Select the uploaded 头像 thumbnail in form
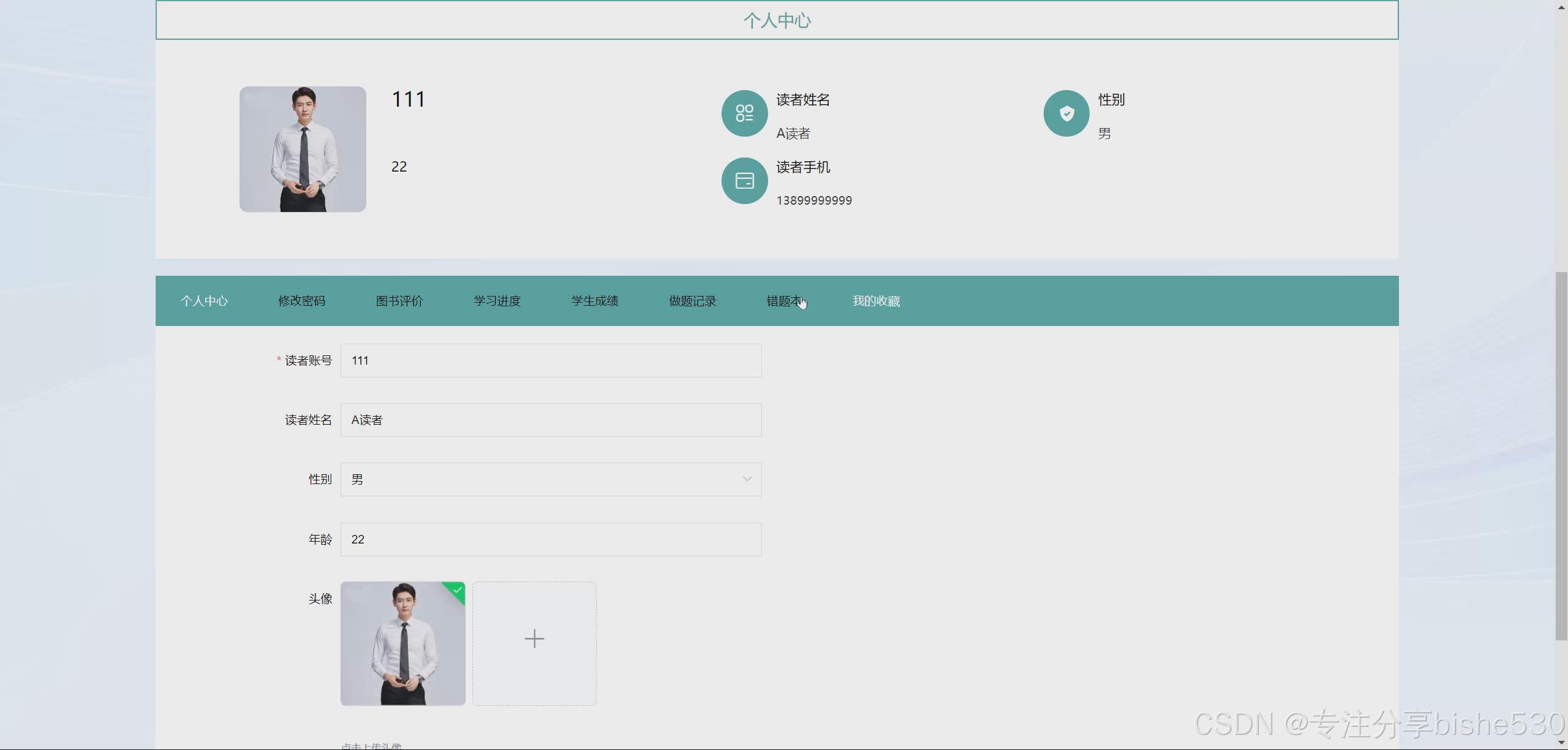The image size is (1568, 750). 402,643
